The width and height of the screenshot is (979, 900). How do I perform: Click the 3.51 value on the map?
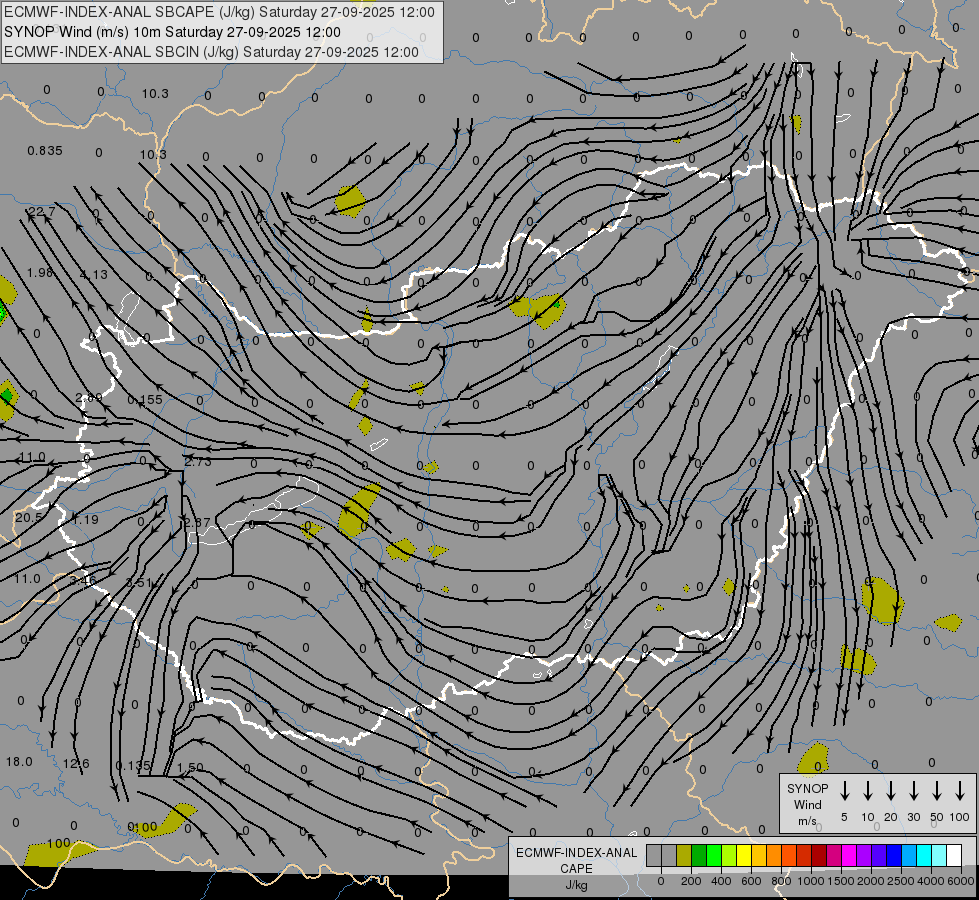click(139, 582)
